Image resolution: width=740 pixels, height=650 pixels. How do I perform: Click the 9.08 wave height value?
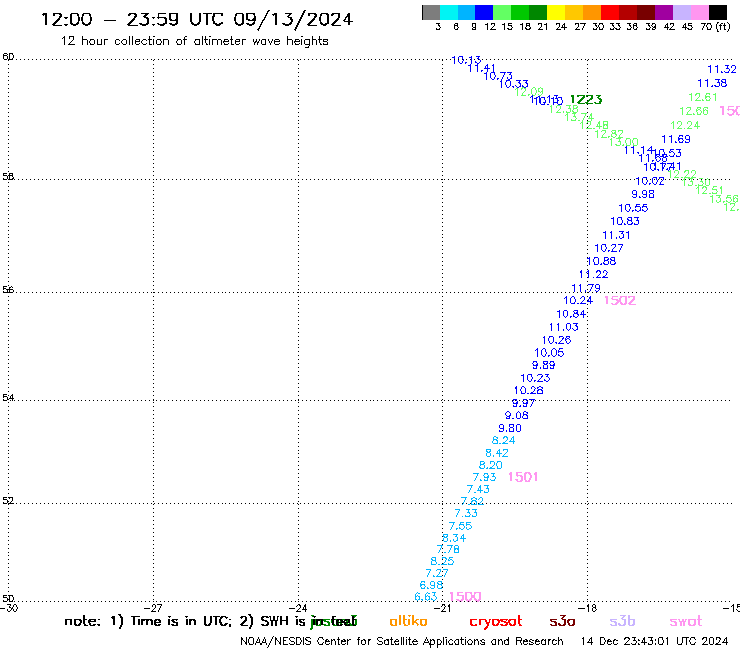click(516, 415)
